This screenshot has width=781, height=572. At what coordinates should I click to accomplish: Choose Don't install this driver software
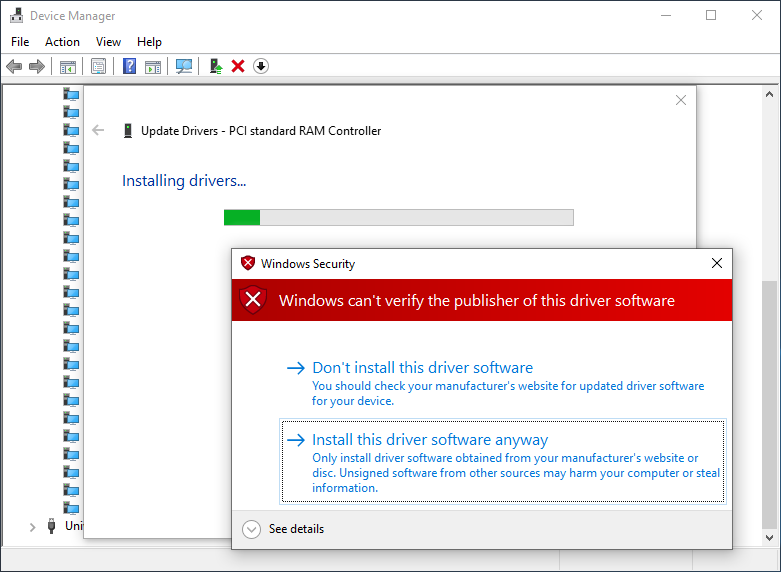coord(503,383)
